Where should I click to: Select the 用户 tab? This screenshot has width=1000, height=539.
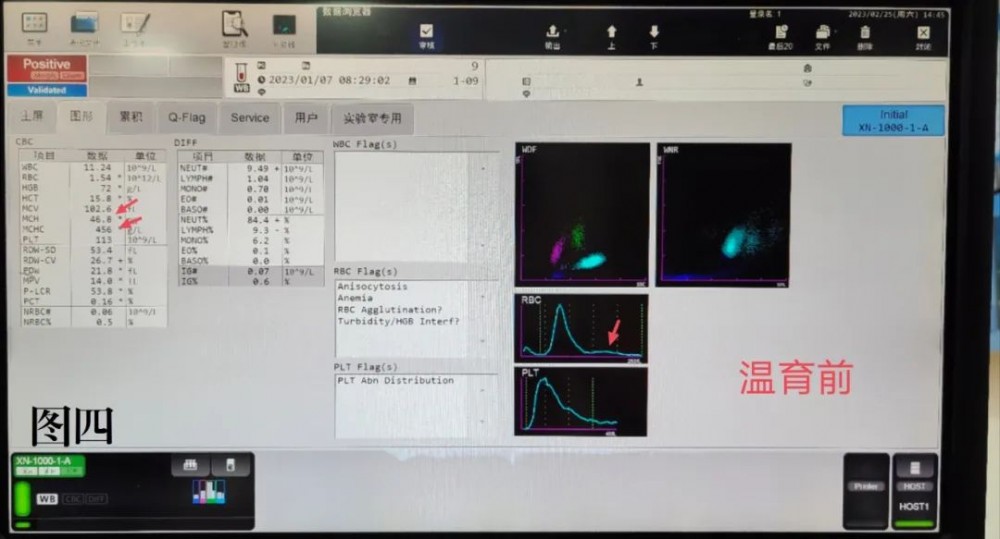(306, 118)
